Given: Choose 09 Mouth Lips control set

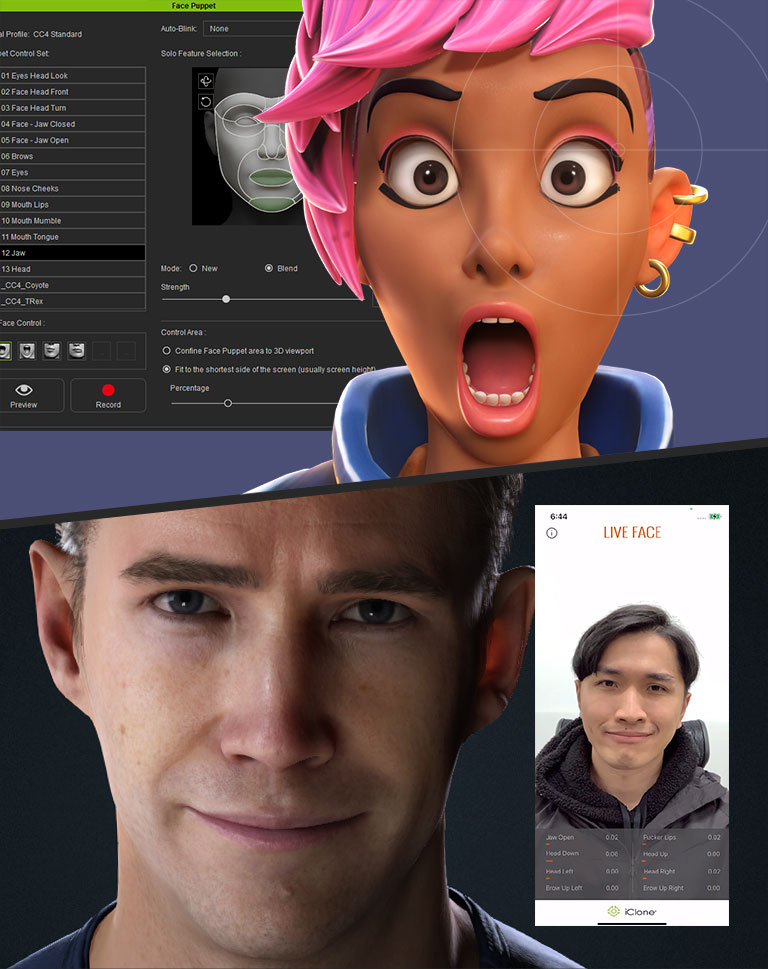Looking at the screenshot, I should 72,205.
